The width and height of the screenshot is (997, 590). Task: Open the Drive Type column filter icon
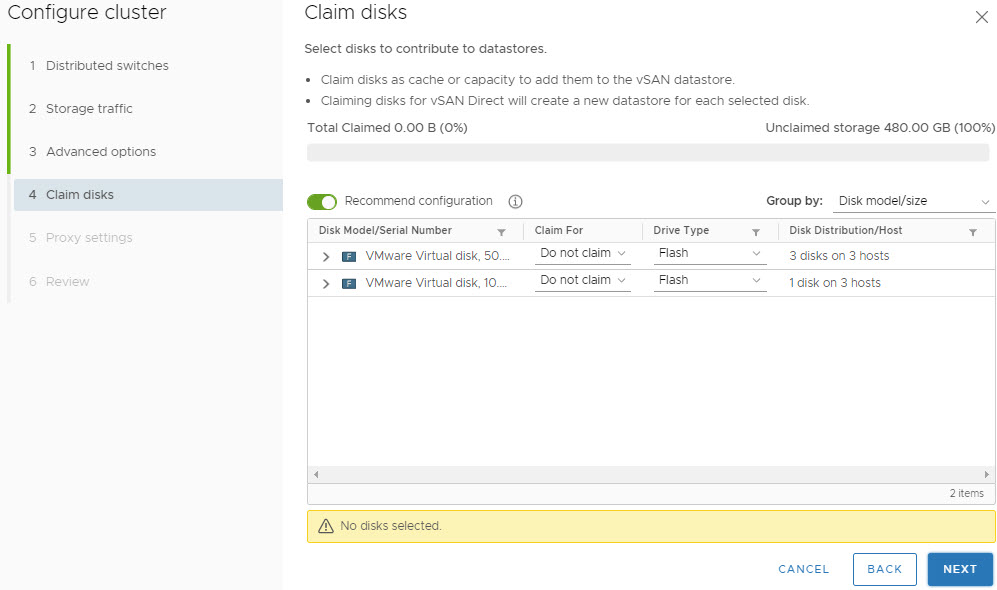756,231
